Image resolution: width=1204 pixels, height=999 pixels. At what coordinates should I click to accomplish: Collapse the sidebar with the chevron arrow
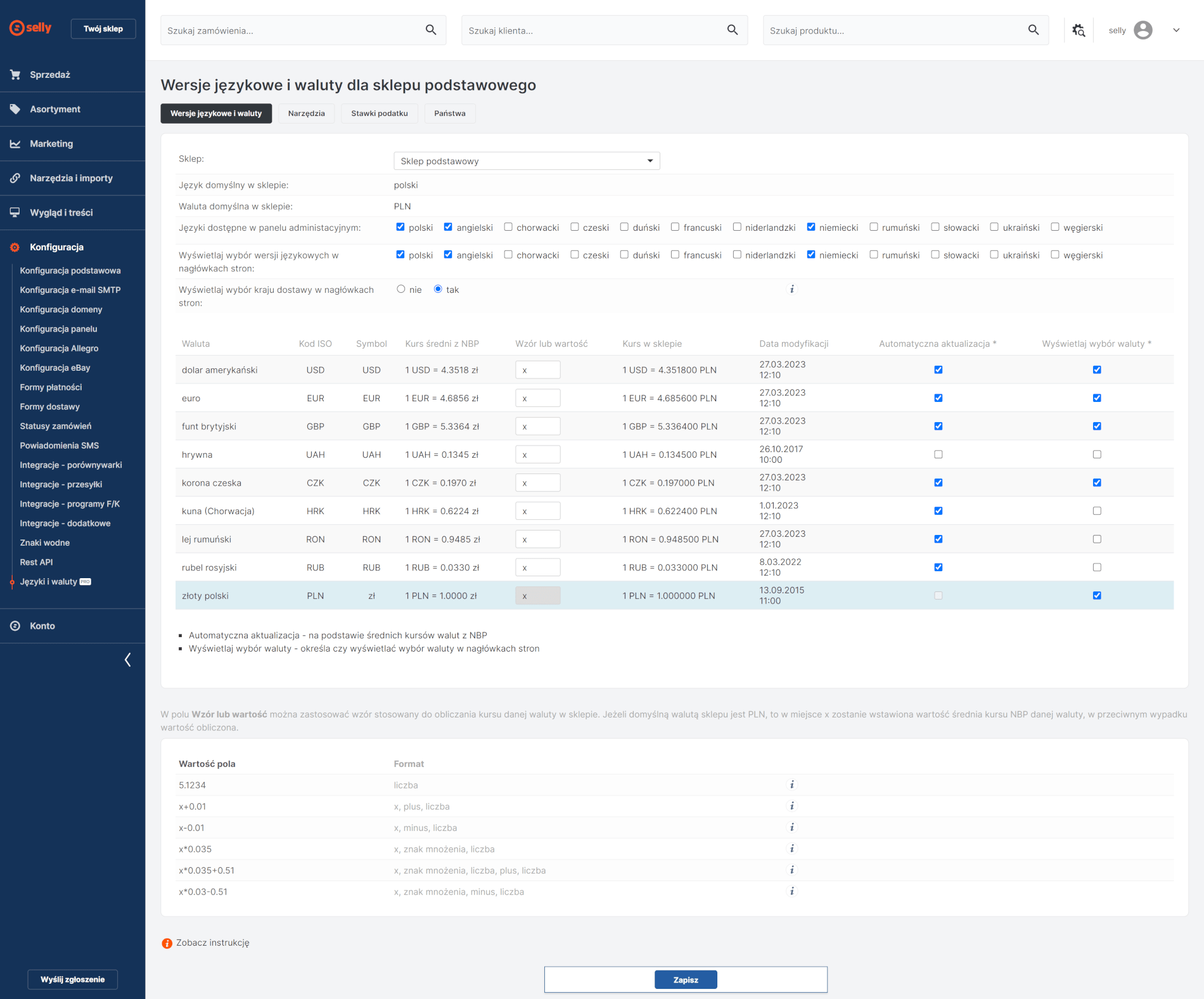128,660
